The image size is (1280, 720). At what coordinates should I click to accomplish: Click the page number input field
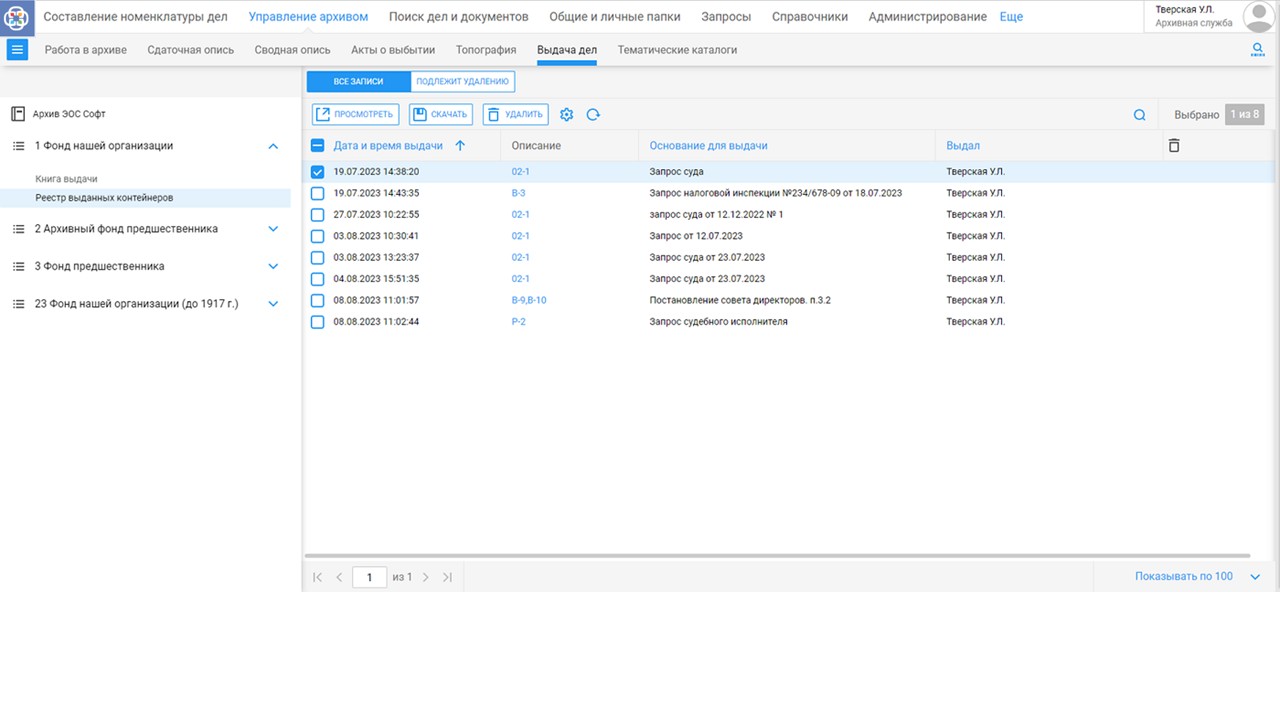click(369, 577)
